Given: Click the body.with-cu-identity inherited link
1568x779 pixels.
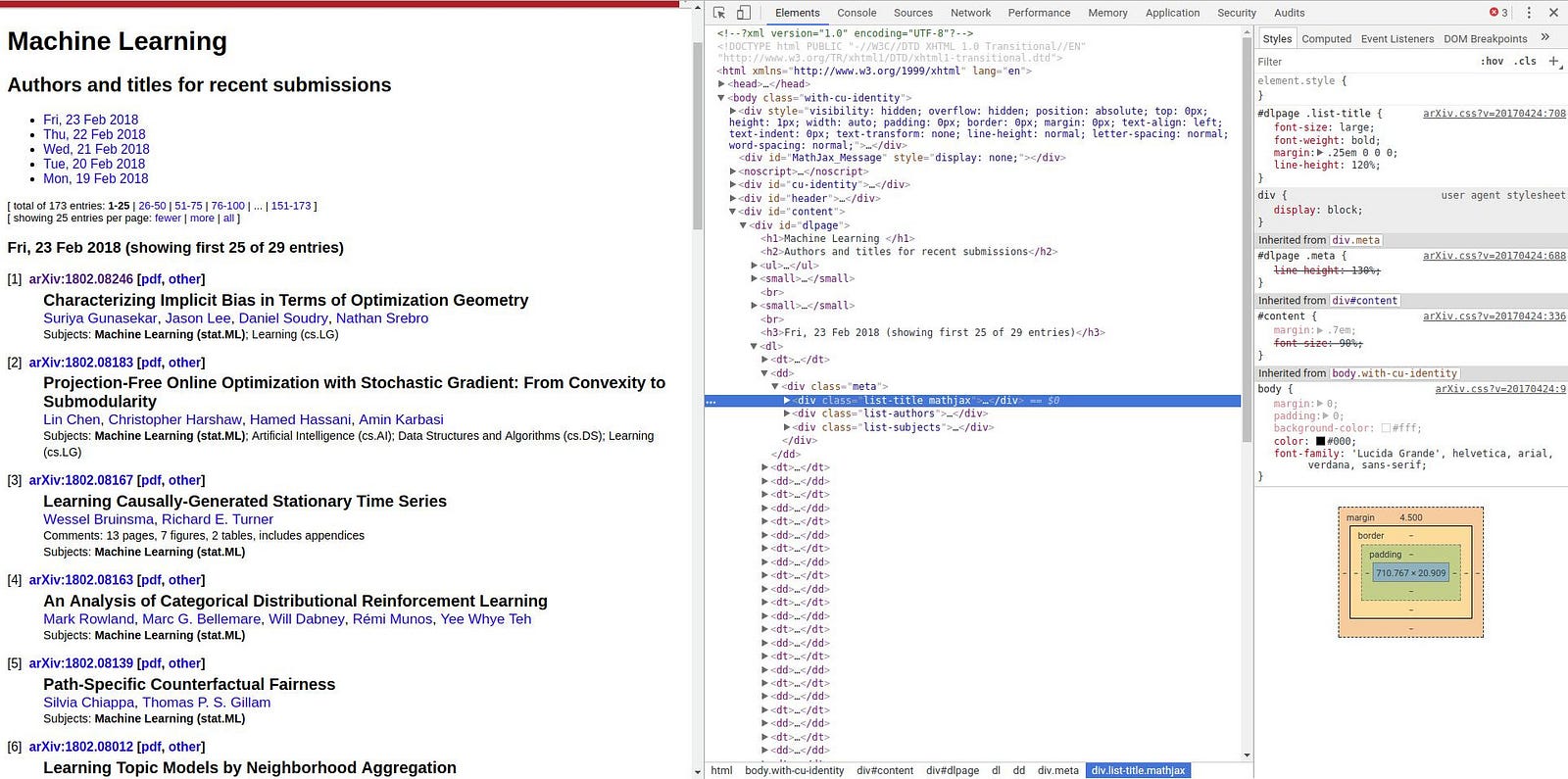Looking at the screenshot, I should (x=1395, y=373).
